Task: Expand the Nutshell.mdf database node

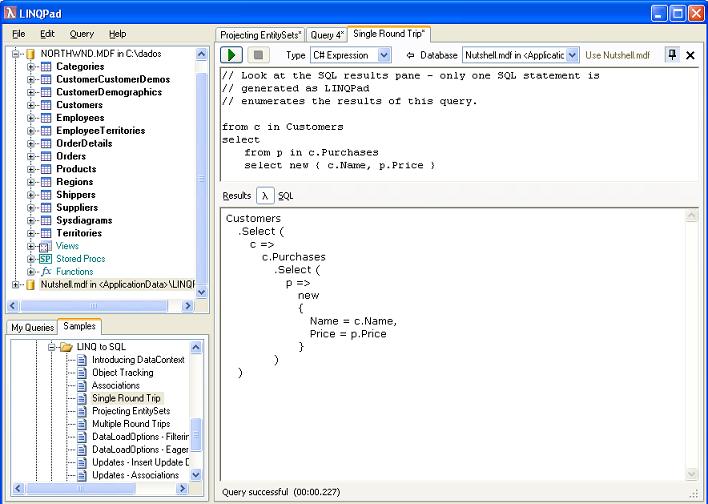Action: [x=15, y=285]
